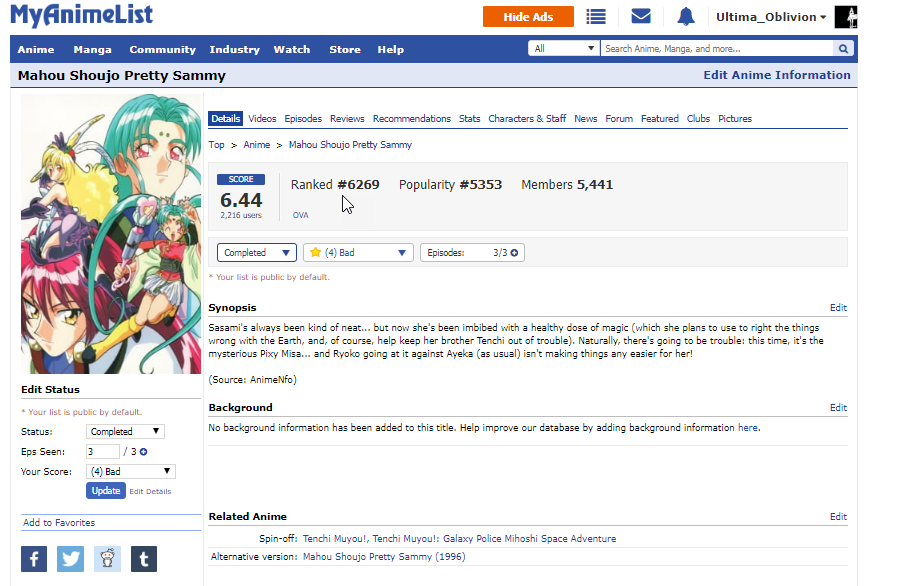Open the Anime nav menu
Viewport: 899px width, 586px height.
36,49
